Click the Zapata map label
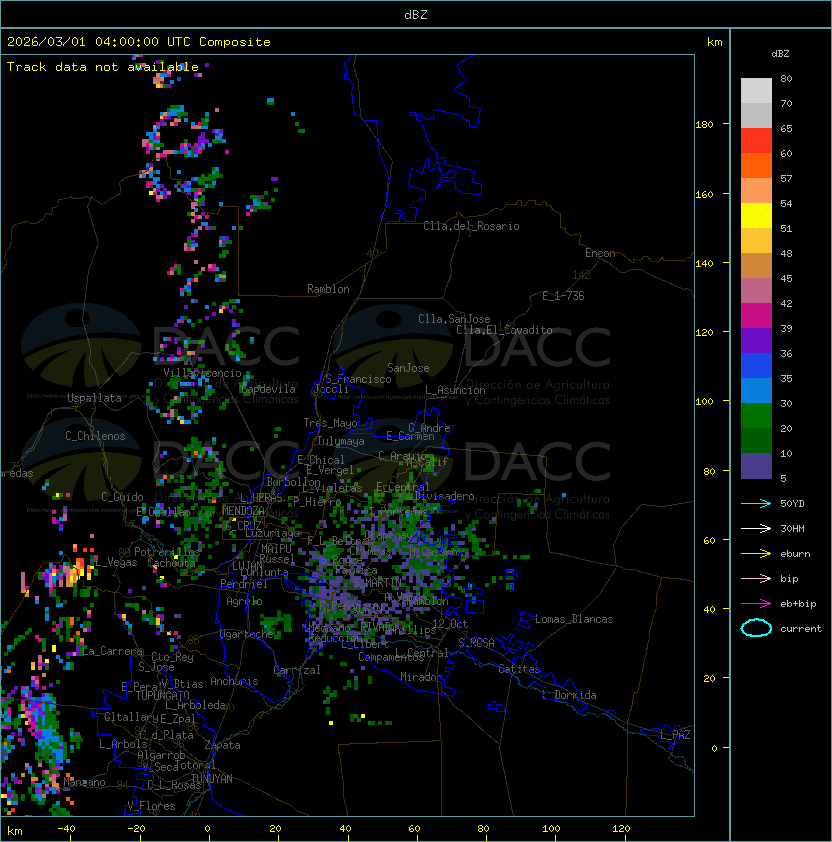 222,745
